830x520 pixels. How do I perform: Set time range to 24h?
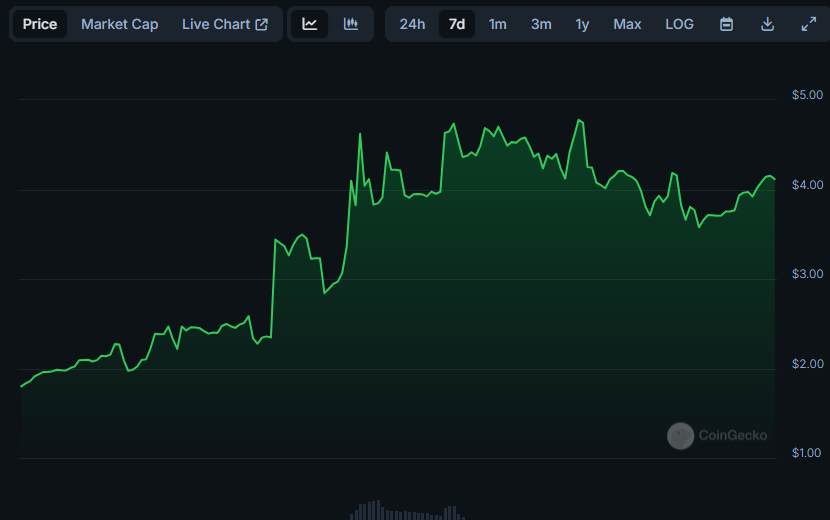tap(412, 24)
